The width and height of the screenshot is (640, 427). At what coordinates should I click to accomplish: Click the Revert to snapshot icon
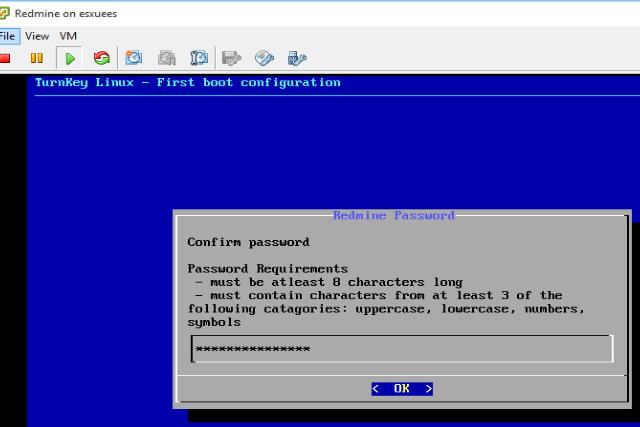(167, 58)
